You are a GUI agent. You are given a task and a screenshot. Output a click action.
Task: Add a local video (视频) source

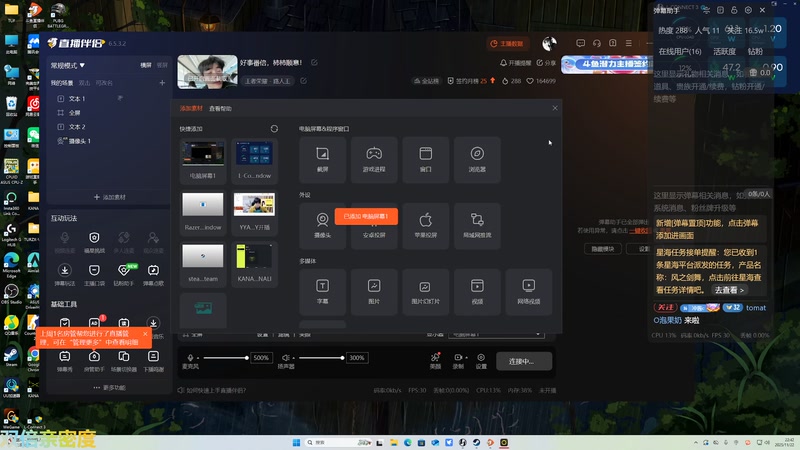477,292
